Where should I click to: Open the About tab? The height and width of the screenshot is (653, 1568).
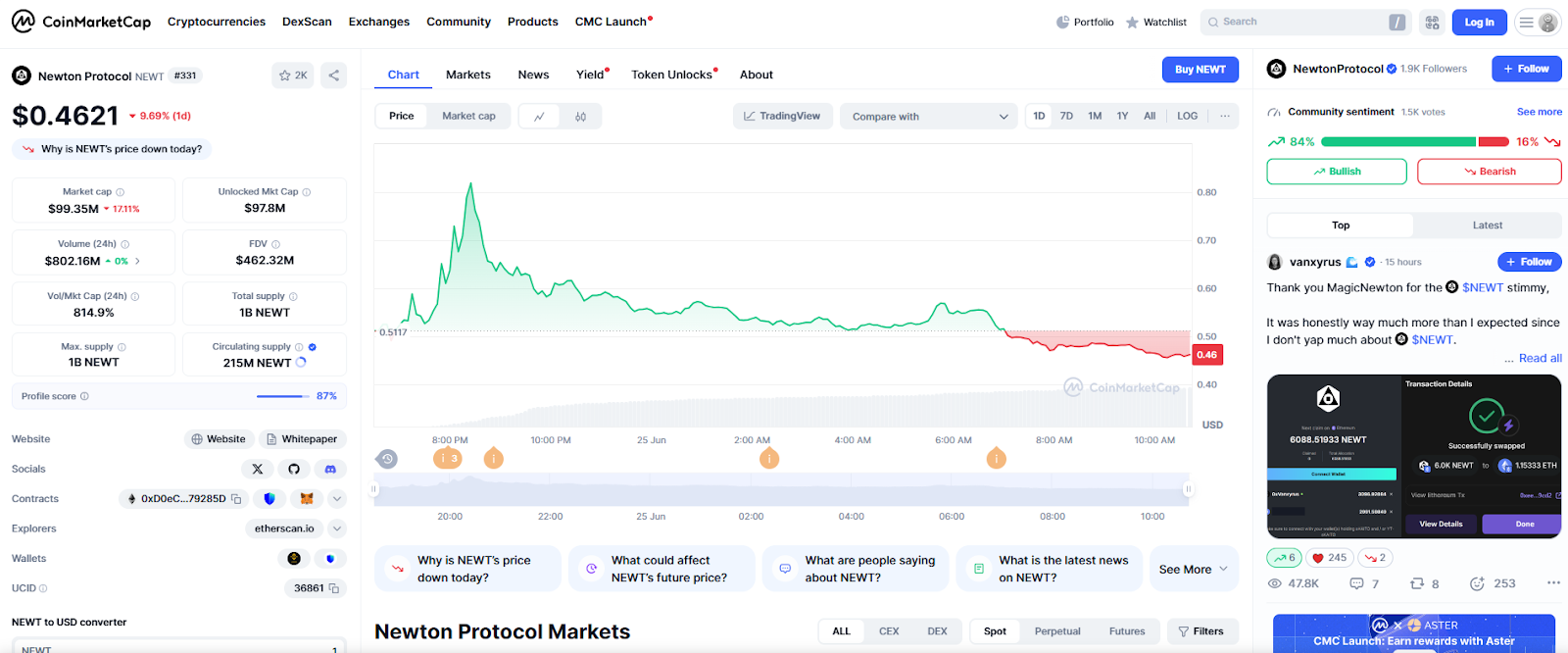(757, 75)
